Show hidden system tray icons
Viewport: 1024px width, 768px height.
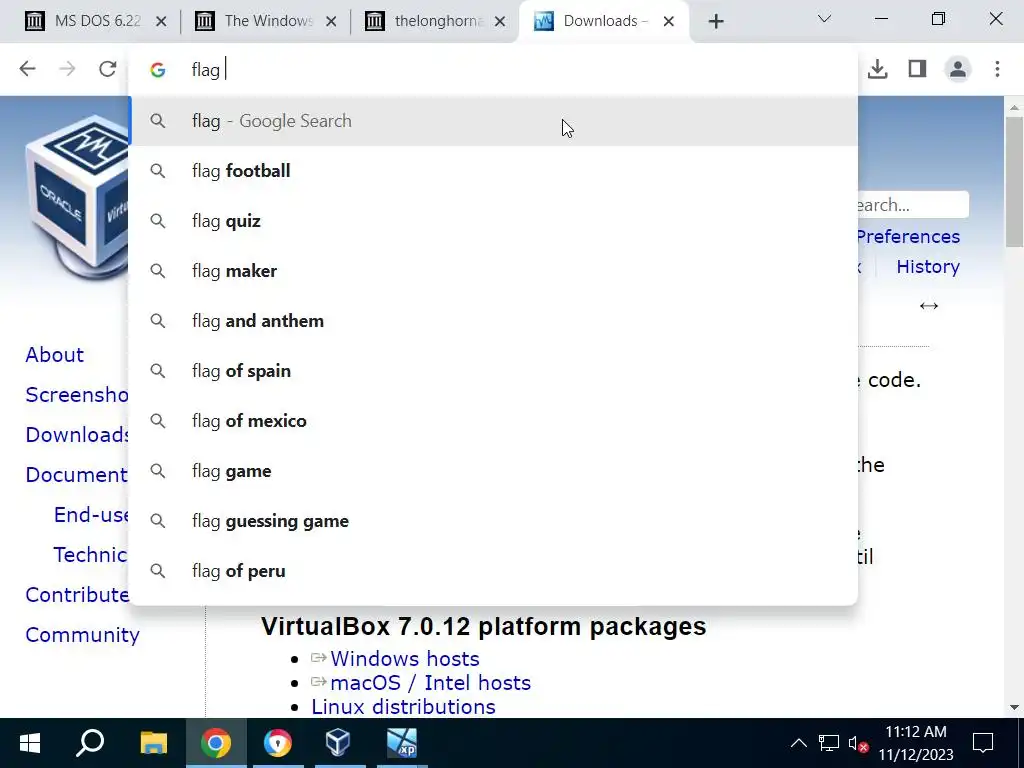tap(798, 743)
